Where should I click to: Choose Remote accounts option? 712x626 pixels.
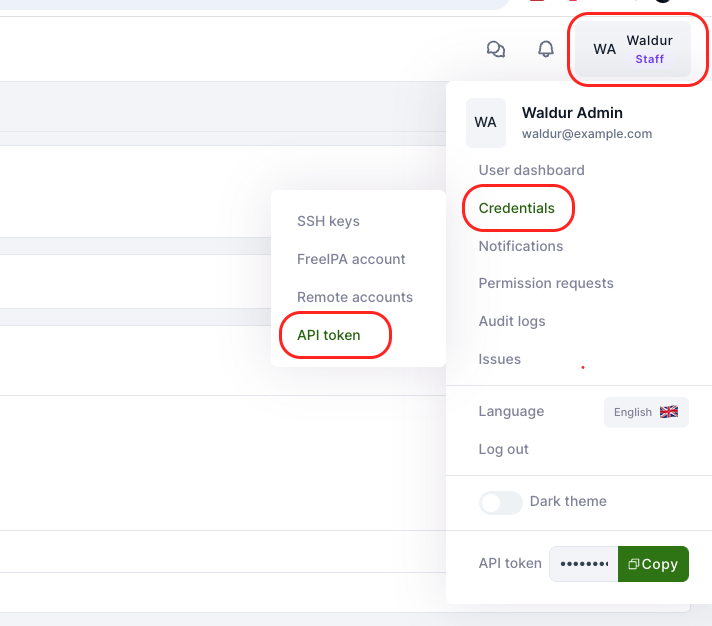pyautogui.click(x=355, y=297)
